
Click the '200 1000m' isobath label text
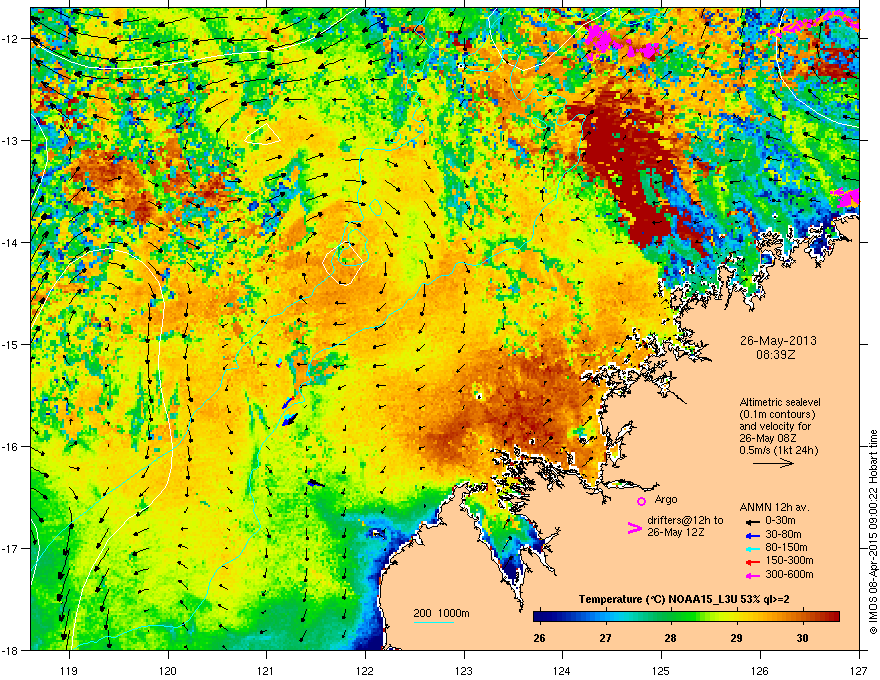click(x=441, y=613)
